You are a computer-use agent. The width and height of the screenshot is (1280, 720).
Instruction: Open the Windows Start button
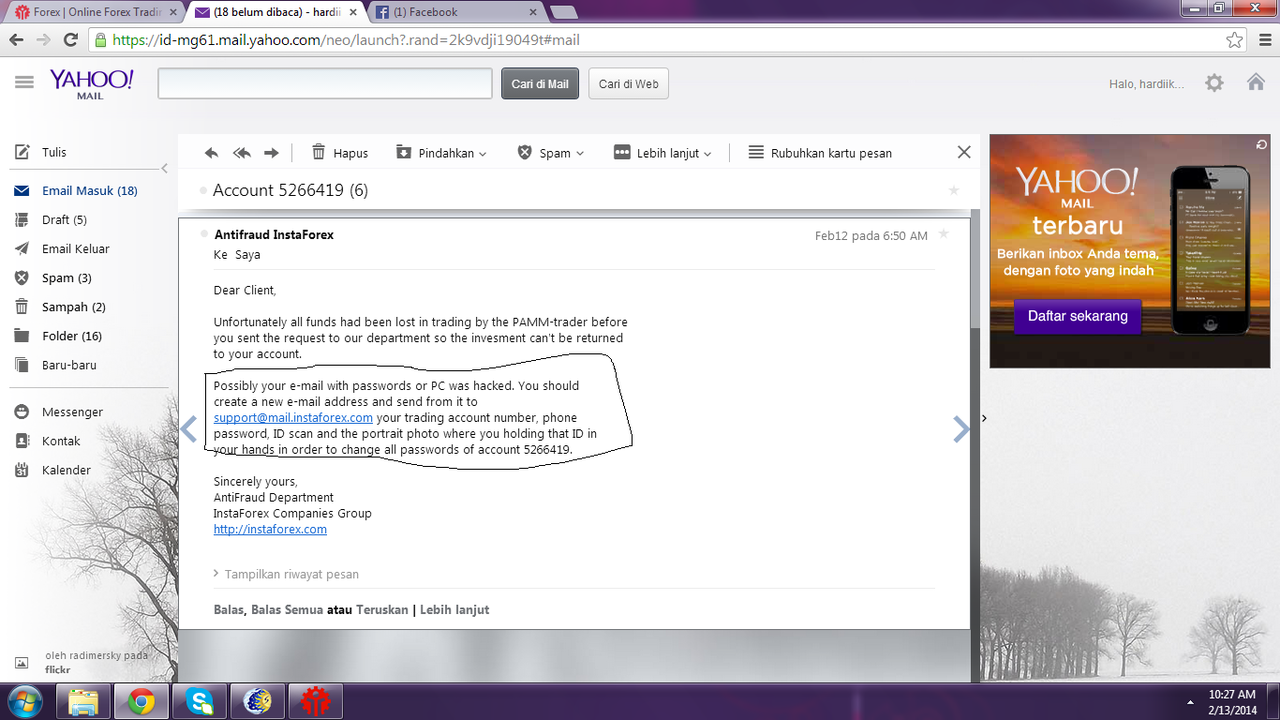click(24, 701)
